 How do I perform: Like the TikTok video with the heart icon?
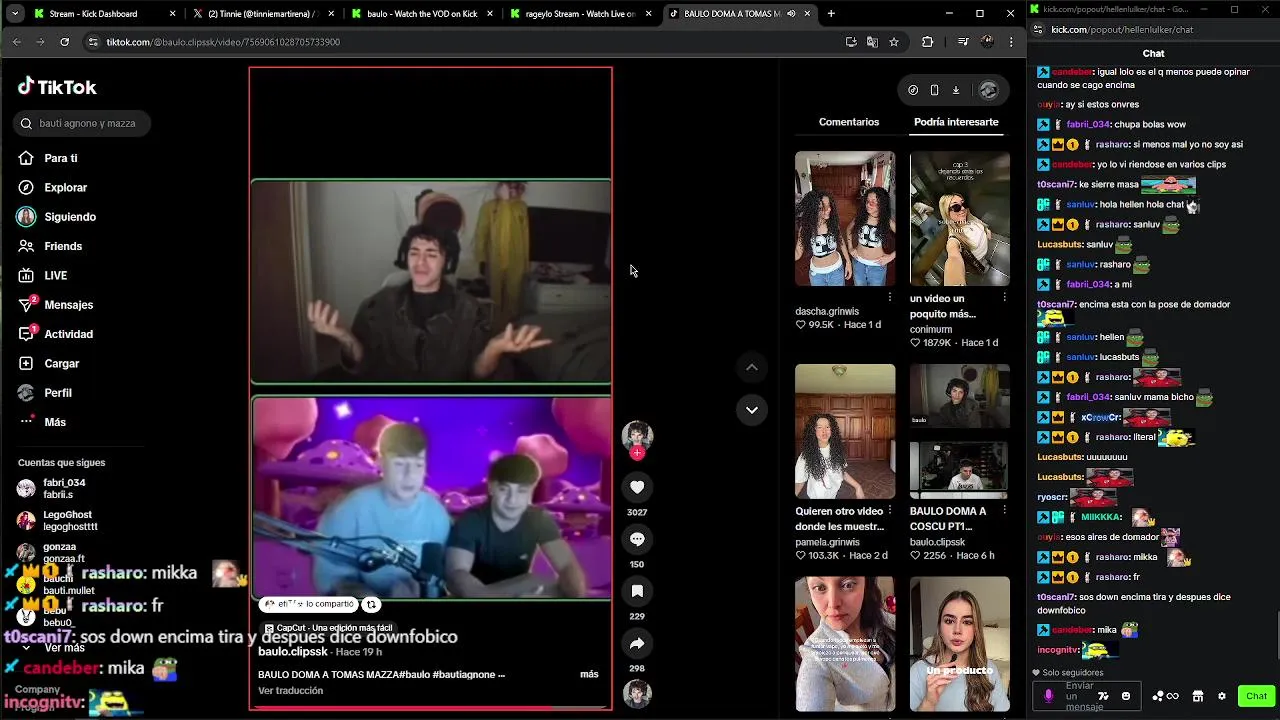click(637, 487)
